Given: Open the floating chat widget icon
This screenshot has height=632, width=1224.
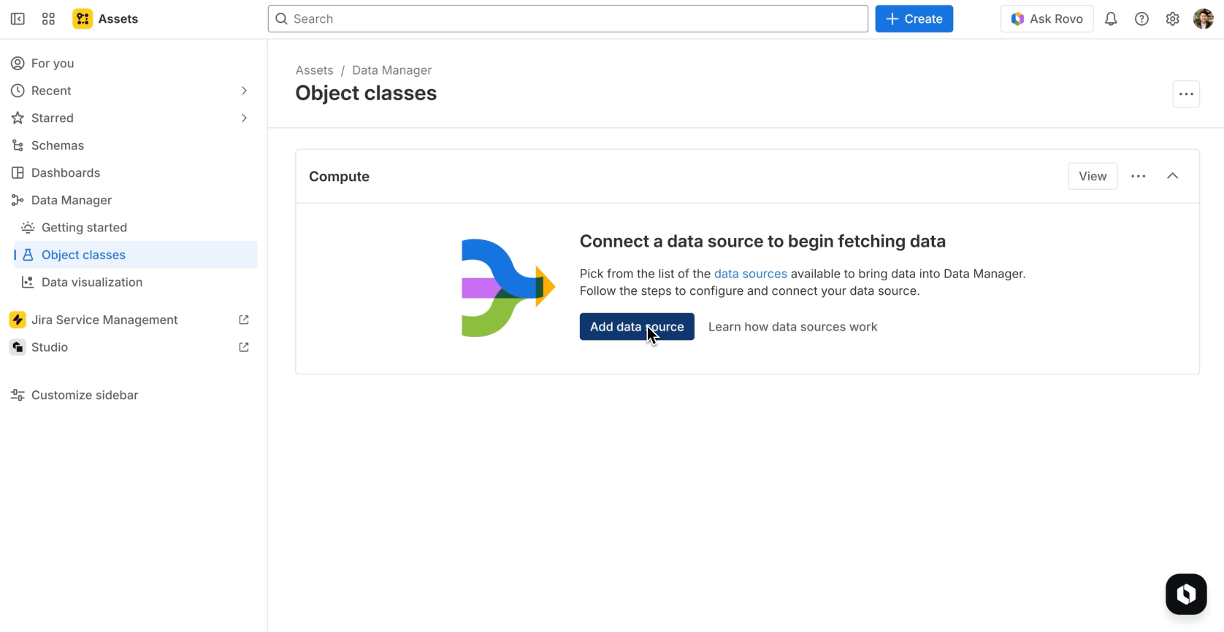Looking at the screenshot, I should [x=1186, y=594].
